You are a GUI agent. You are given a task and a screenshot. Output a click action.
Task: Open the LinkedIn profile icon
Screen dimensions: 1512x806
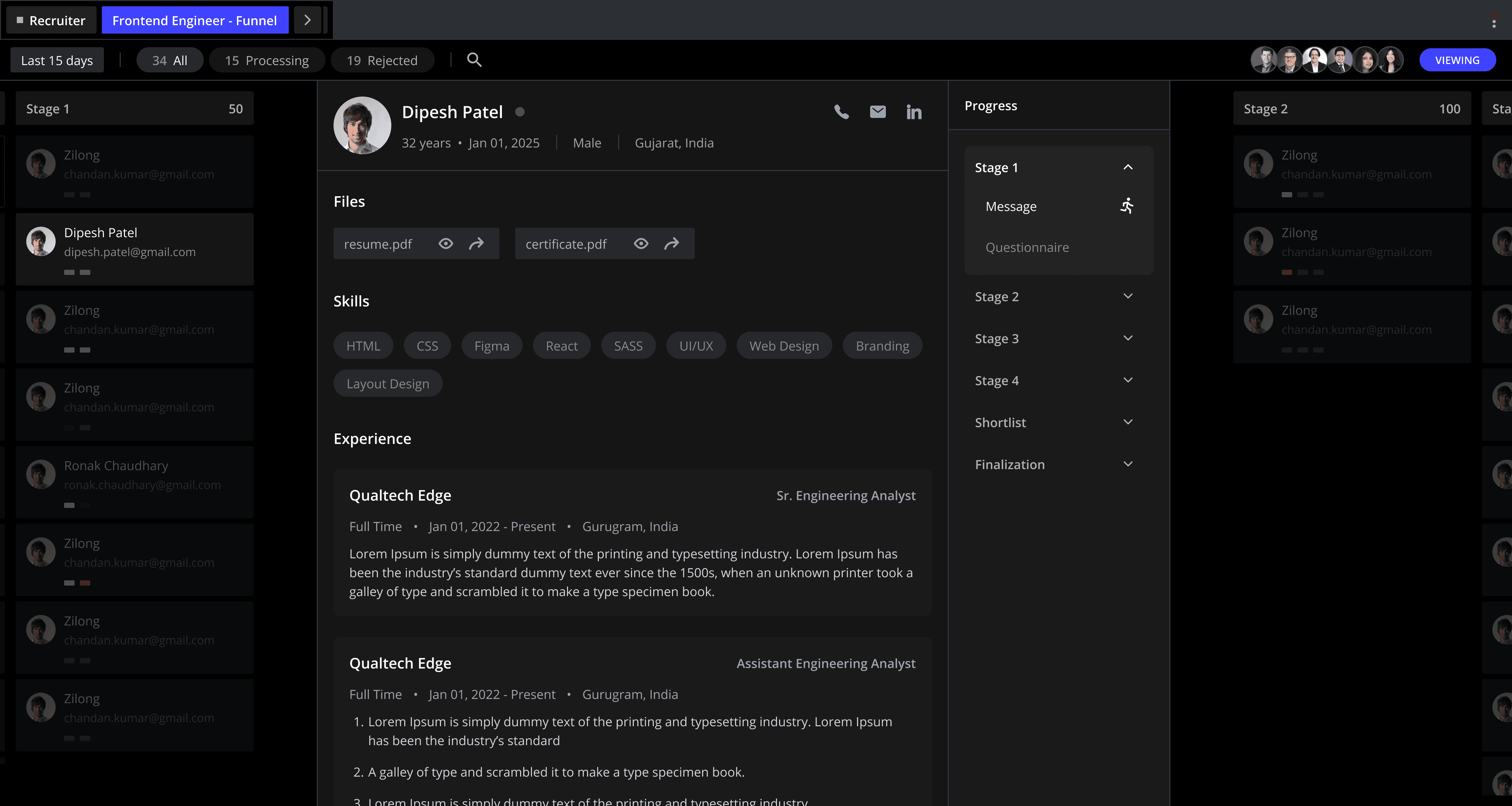click(914, 112)
